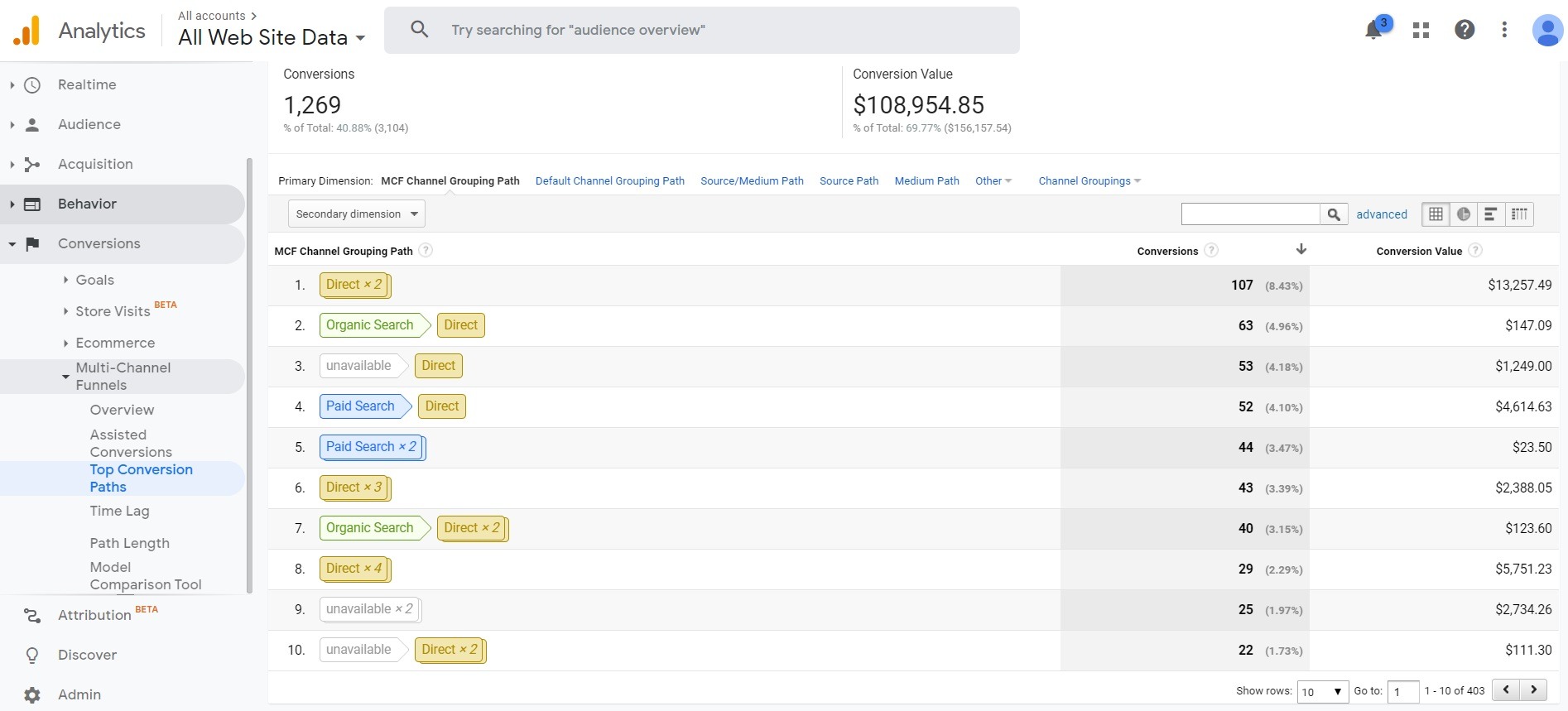Open the Secondary dimension dropdown
Screen dimensions: 1568x711
click(x=356, y=214)
